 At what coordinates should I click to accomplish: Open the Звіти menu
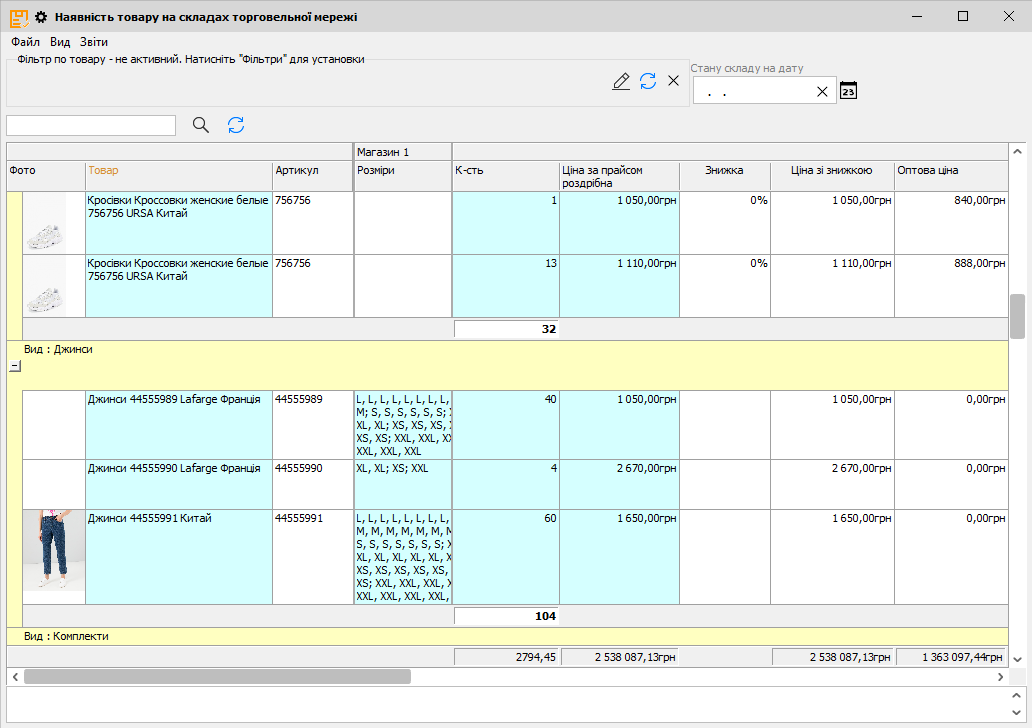pyautogui.click(x=94, y=43)
